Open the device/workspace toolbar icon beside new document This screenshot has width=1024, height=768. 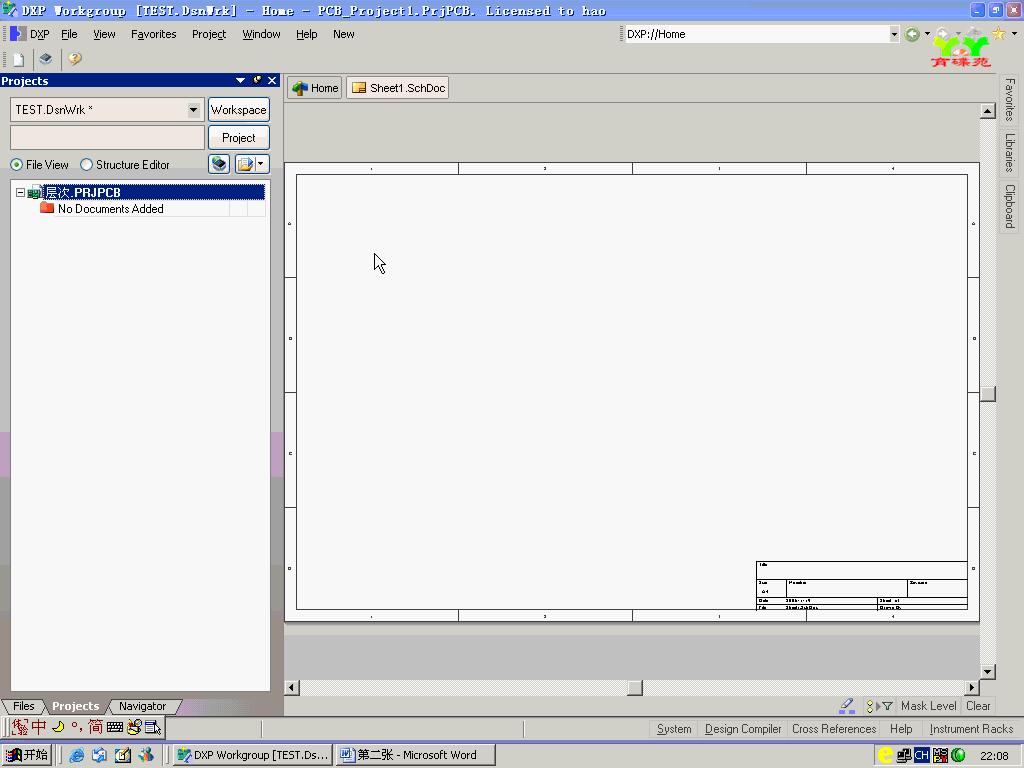45,59
